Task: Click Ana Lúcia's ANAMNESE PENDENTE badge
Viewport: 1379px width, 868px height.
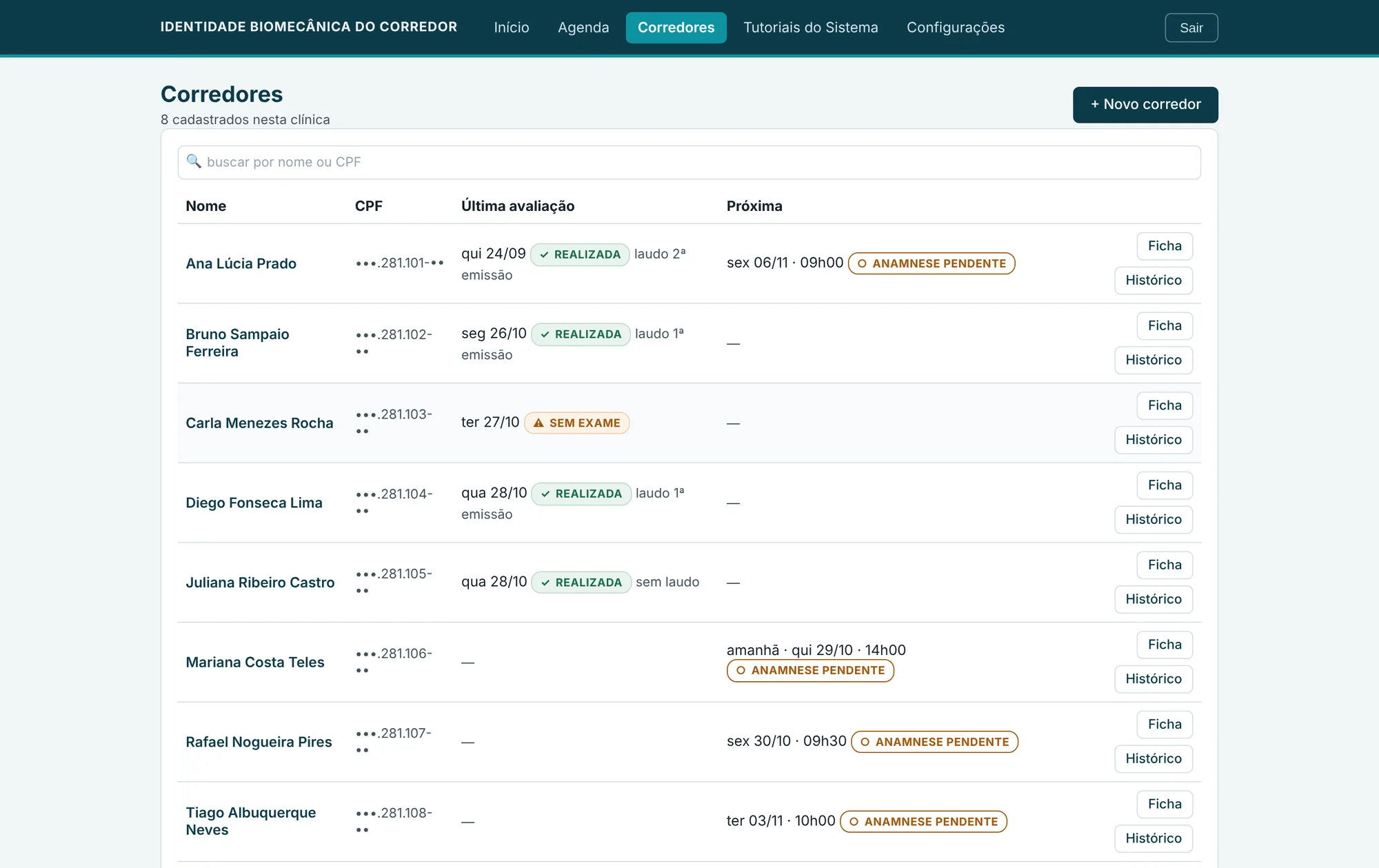Action: coord(932,263)
